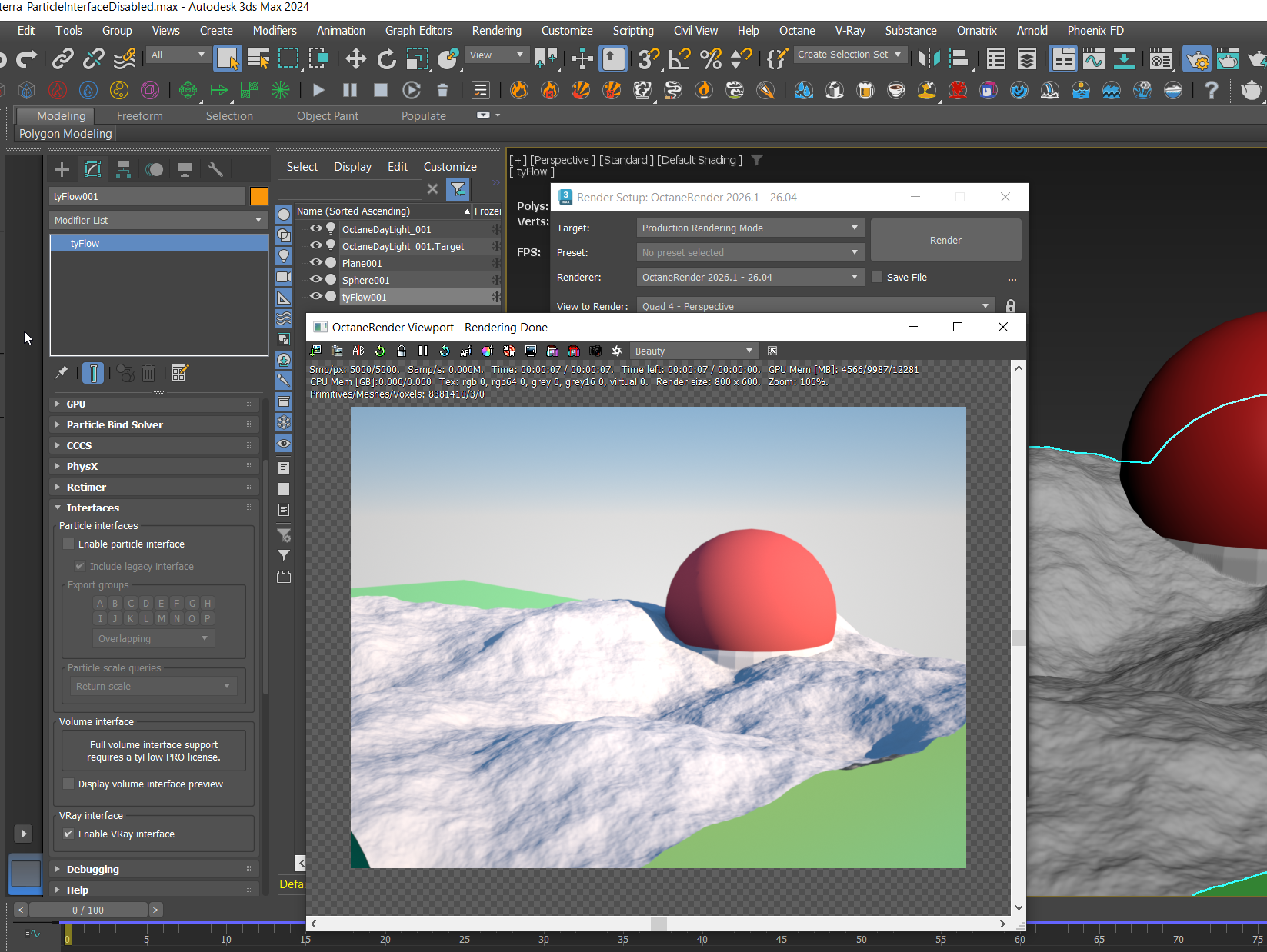Screen dimensions: 1267x952
Task: Expand the PhysX rollout
Action: 154,466
